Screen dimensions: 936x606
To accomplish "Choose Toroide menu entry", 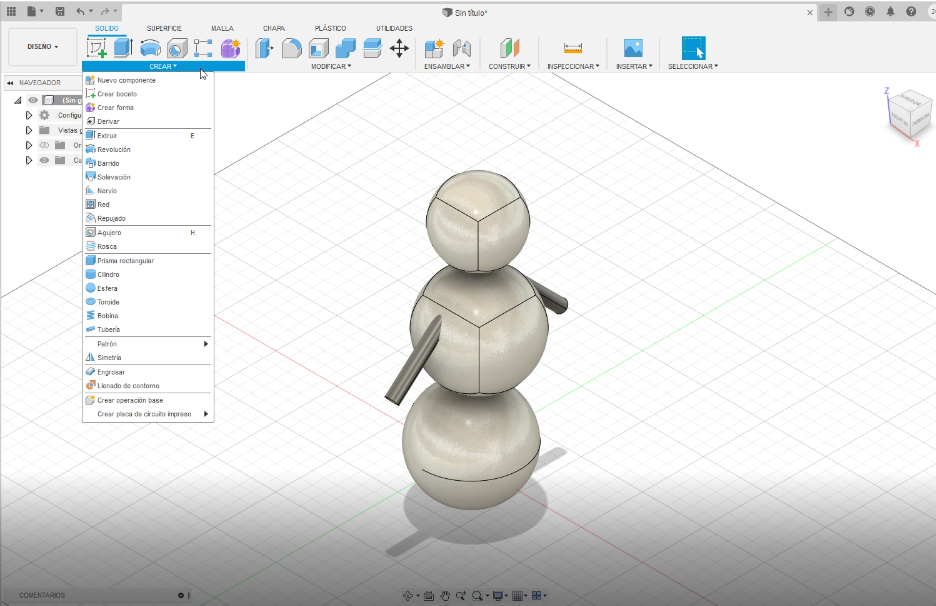I will [x=147, y=302].
